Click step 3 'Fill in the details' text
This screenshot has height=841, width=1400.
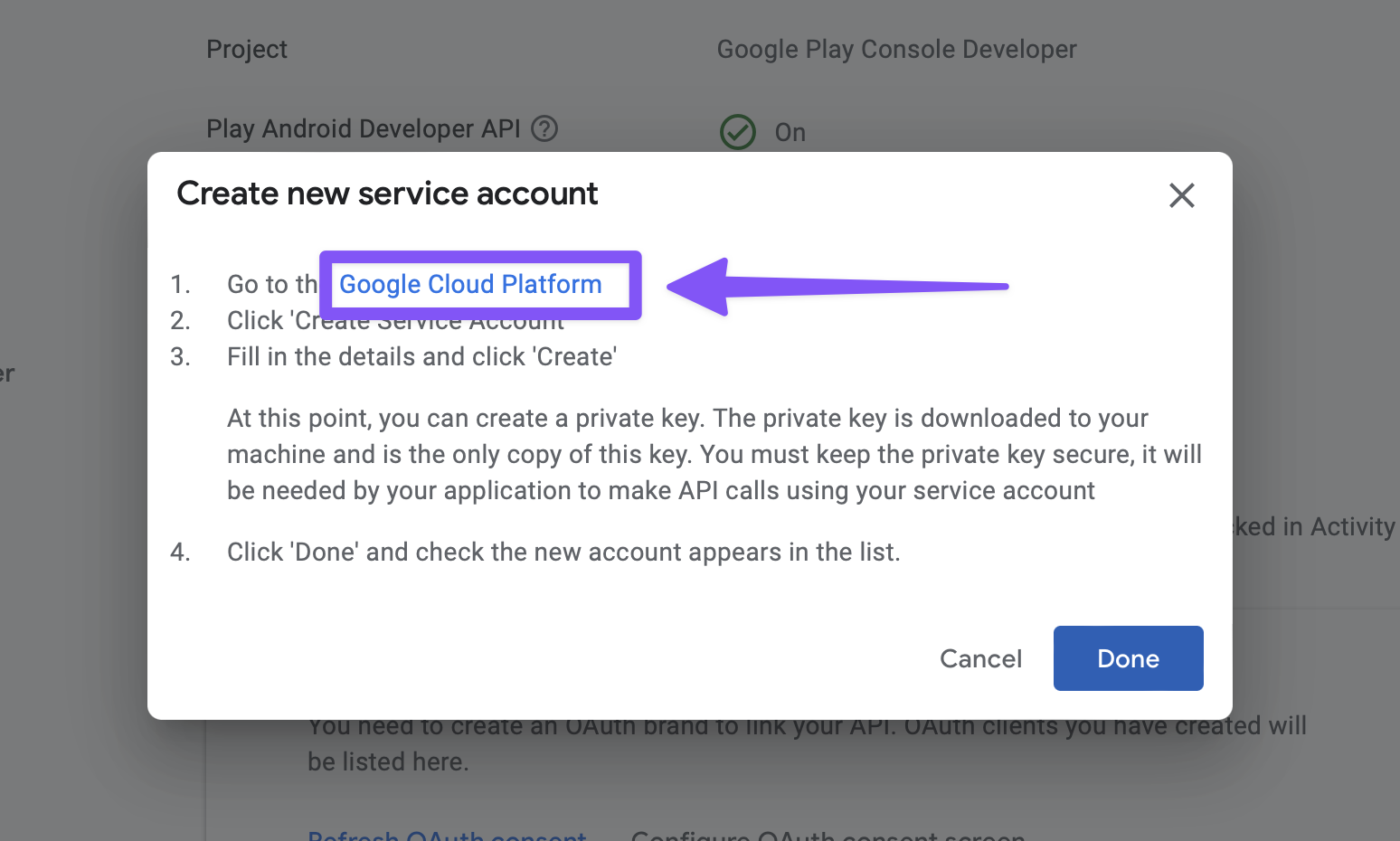coord(422,356)
